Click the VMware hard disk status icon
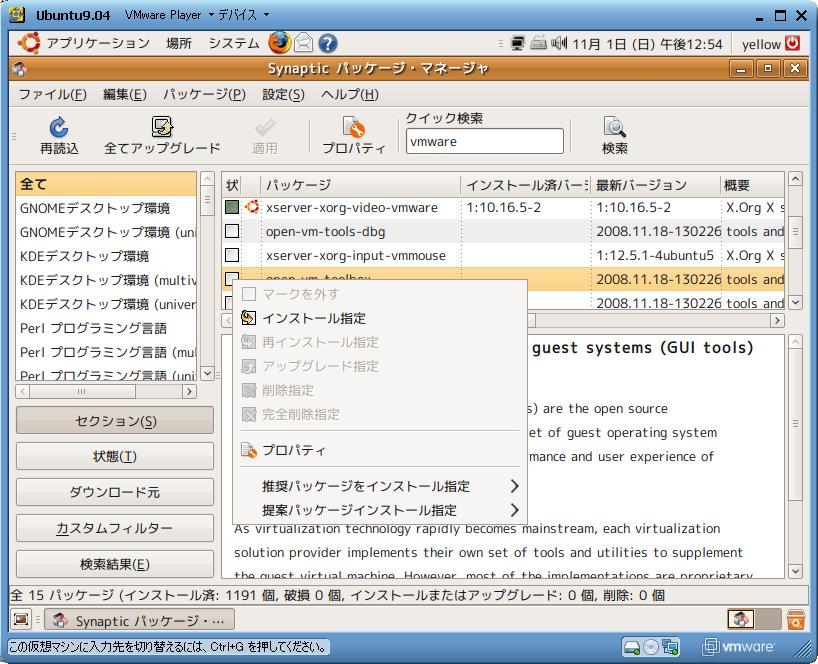This screenshot has width=818, height=664. point(631,647)
